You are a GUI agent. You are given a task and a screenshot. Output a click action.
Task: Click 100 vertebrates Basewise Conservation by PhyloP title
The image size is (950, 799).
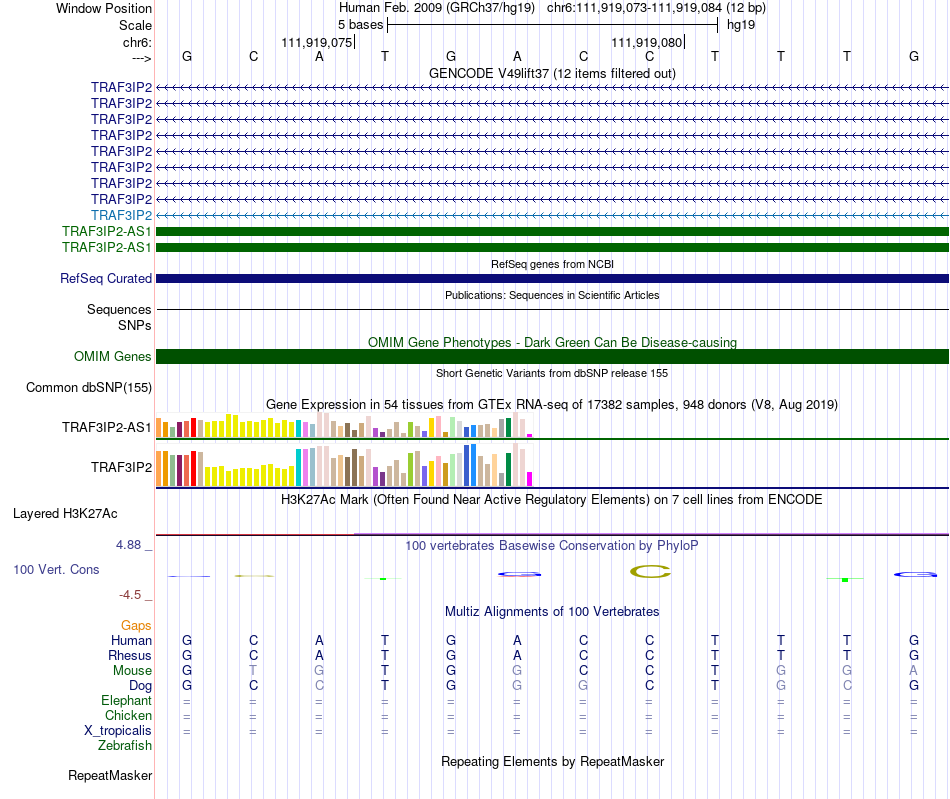[552, 546]
